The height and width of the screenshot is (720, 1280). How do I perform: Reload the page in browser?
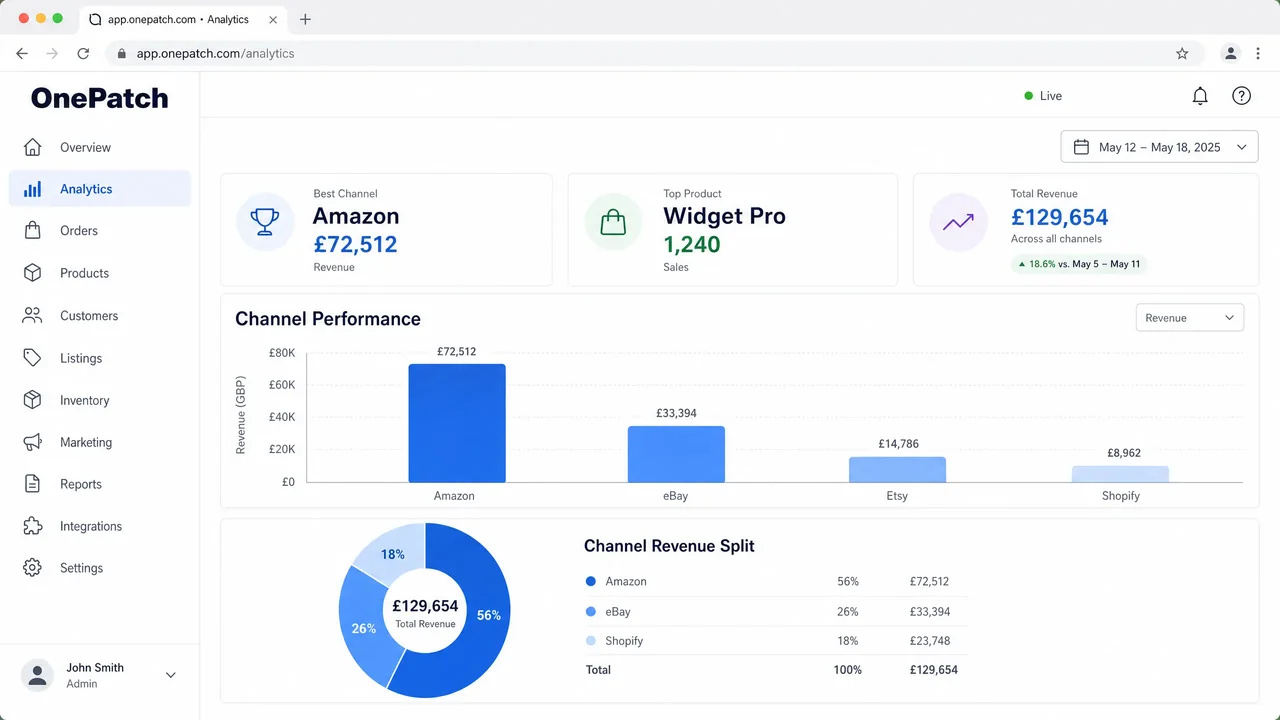[x=83, y=53]
